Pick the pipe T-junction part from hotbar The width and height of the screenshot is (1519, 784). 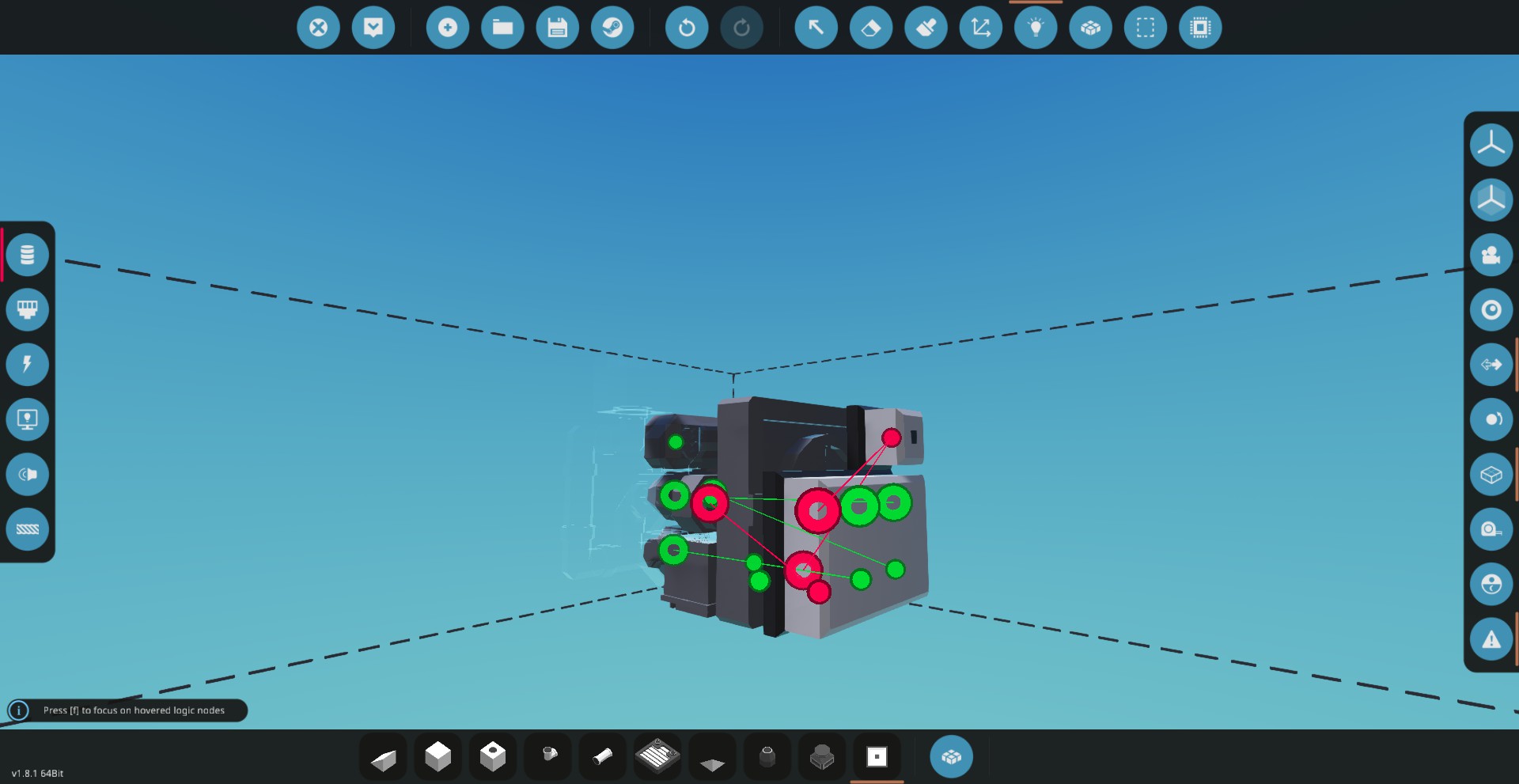[x=548, y=758]
